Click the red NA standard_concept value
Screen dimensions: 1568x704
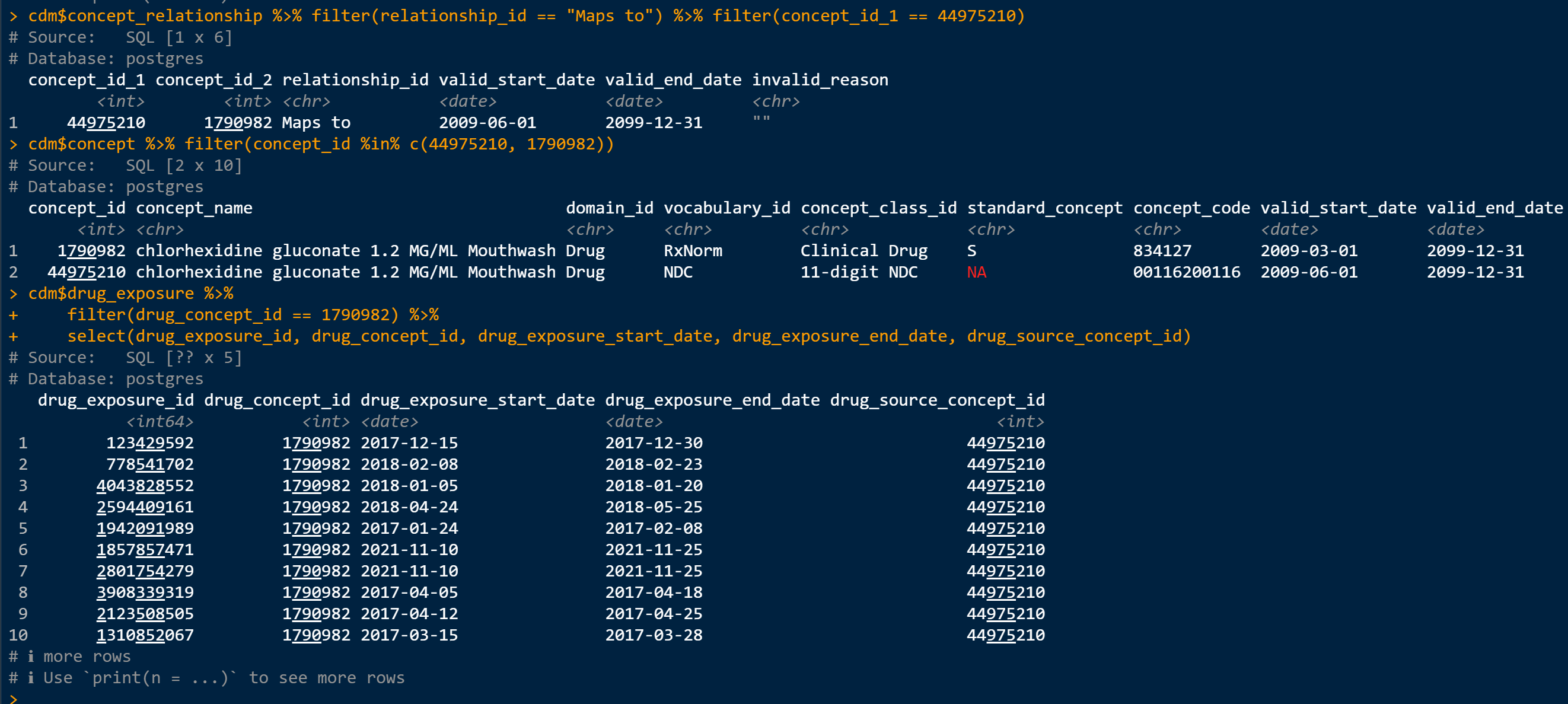976,272
